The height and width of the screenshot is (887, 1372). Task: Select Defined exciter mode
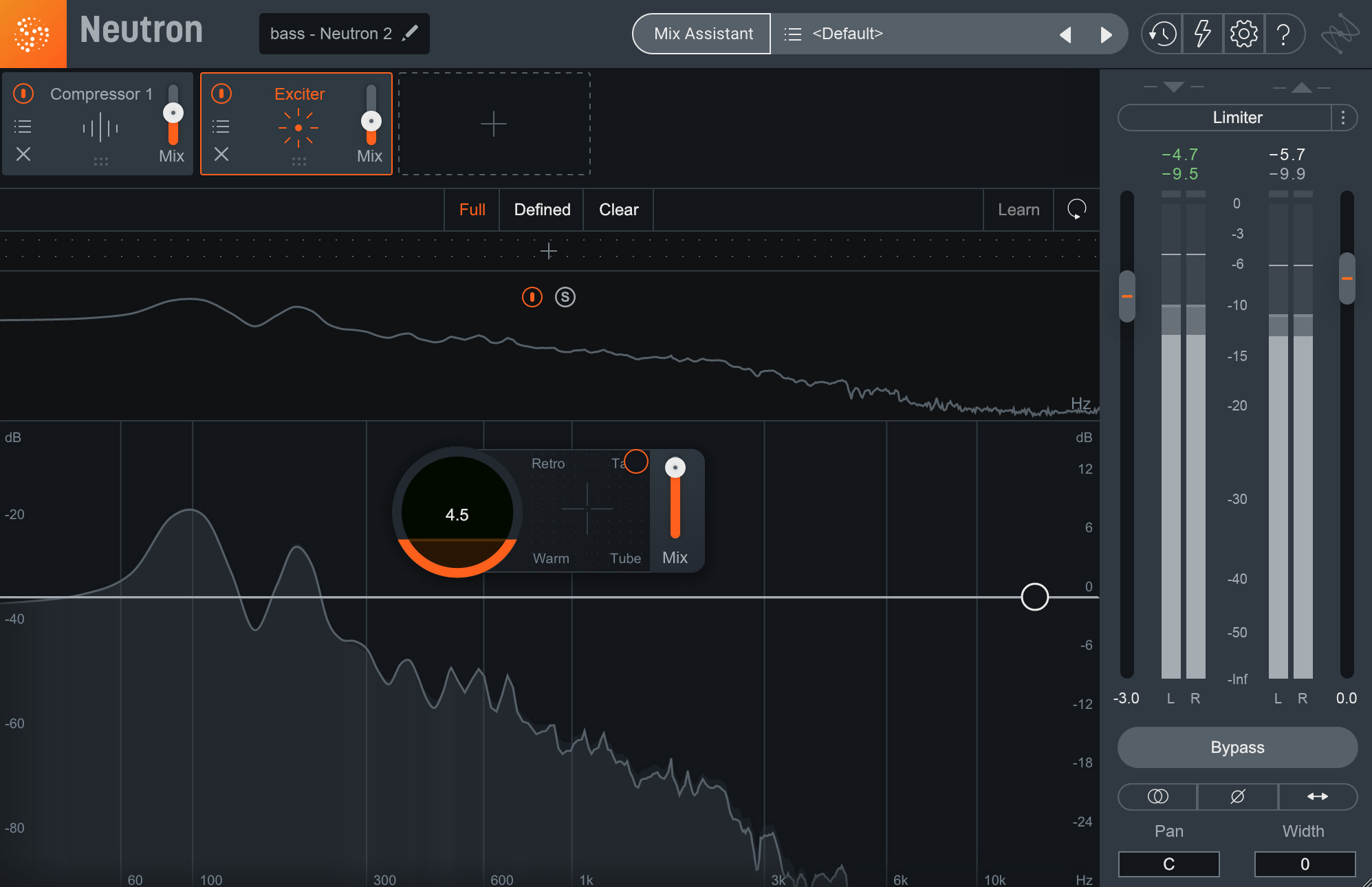point(542,210)
